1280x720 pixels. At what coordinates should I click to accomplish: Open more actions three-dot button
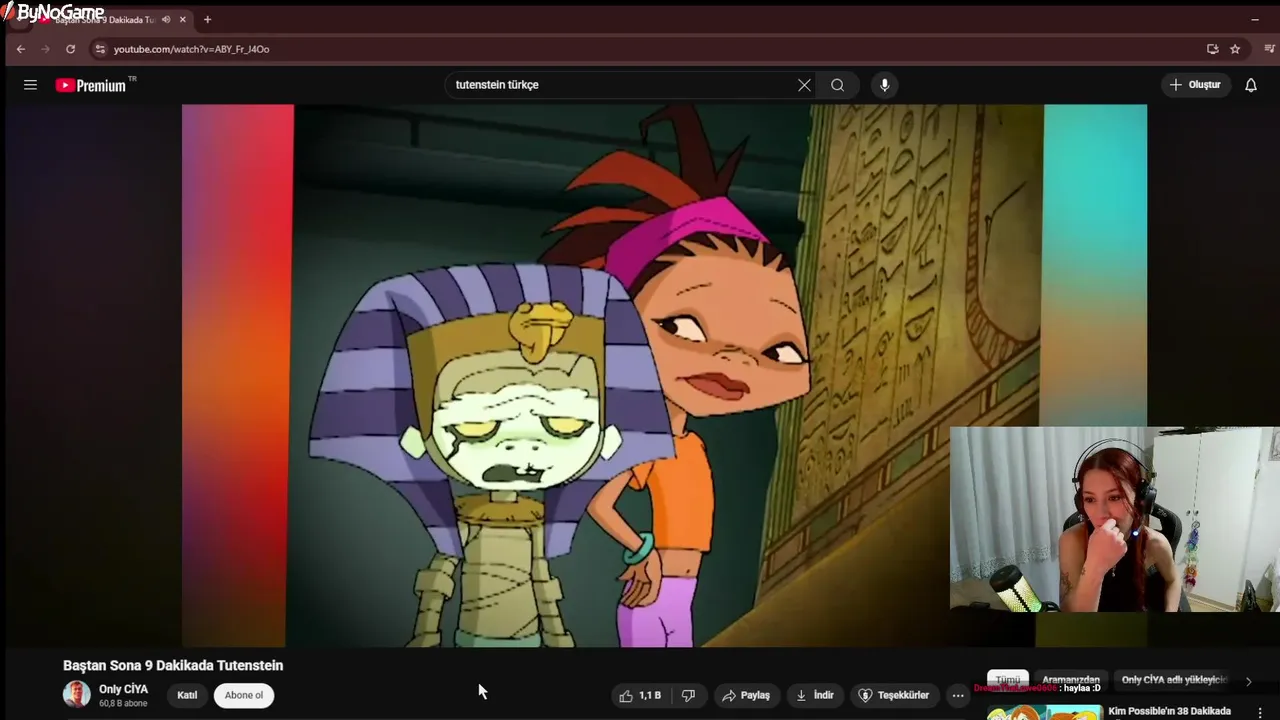coord(958,695)
